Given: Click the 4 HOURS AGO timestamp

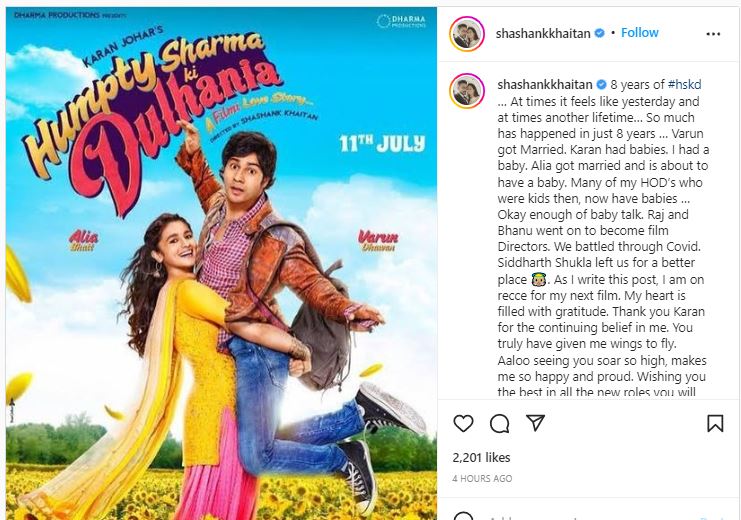Looking at the screenshot, I should pyautogui.click(x=482, y=478).
